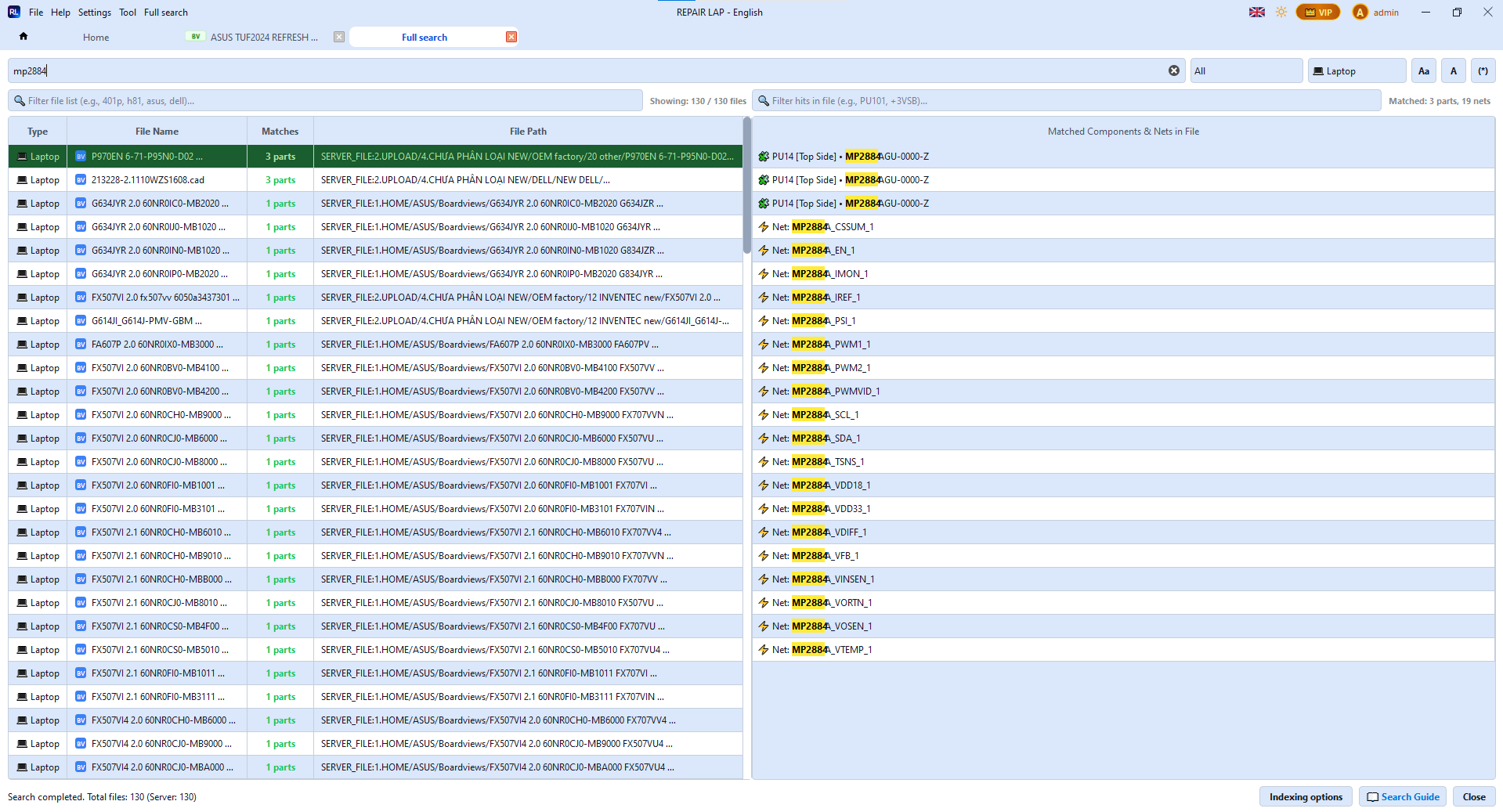
Task: Toggle the (*) wildcard search option
Action: click(x=1483, y=70)
